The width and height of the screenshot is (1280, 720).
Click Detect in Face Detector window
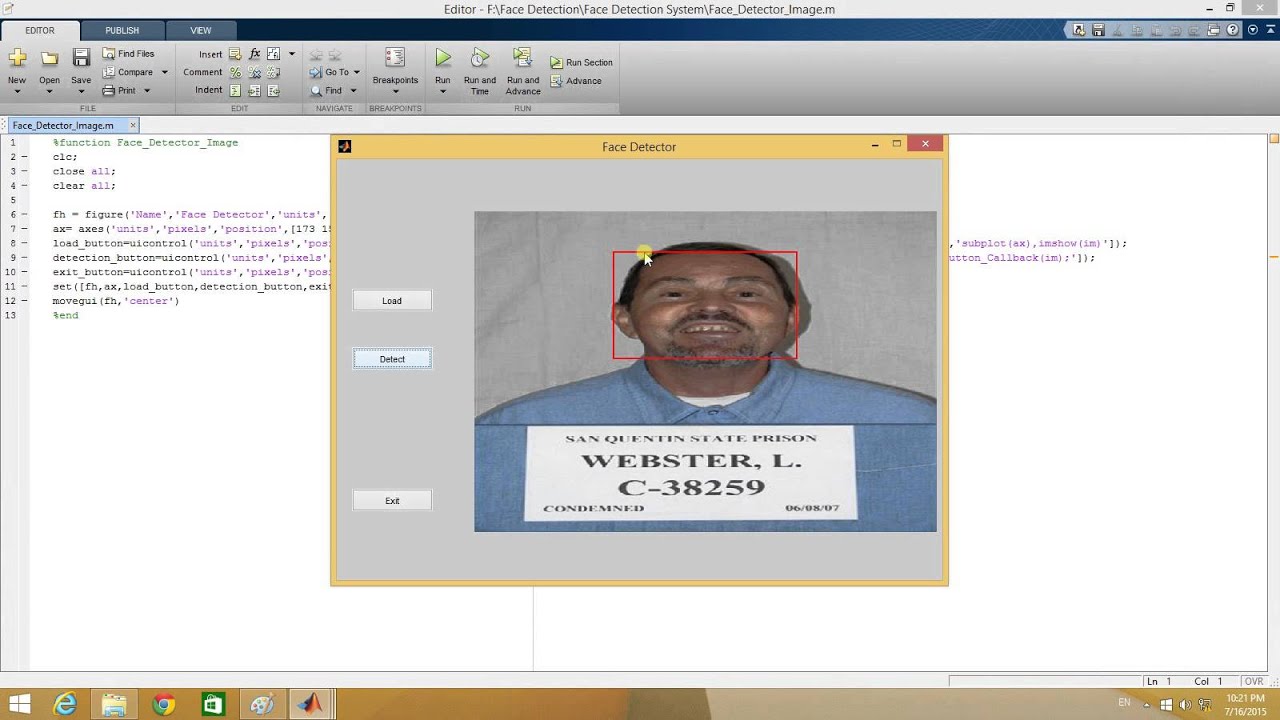pyautogui.click(x=392, y=359)
